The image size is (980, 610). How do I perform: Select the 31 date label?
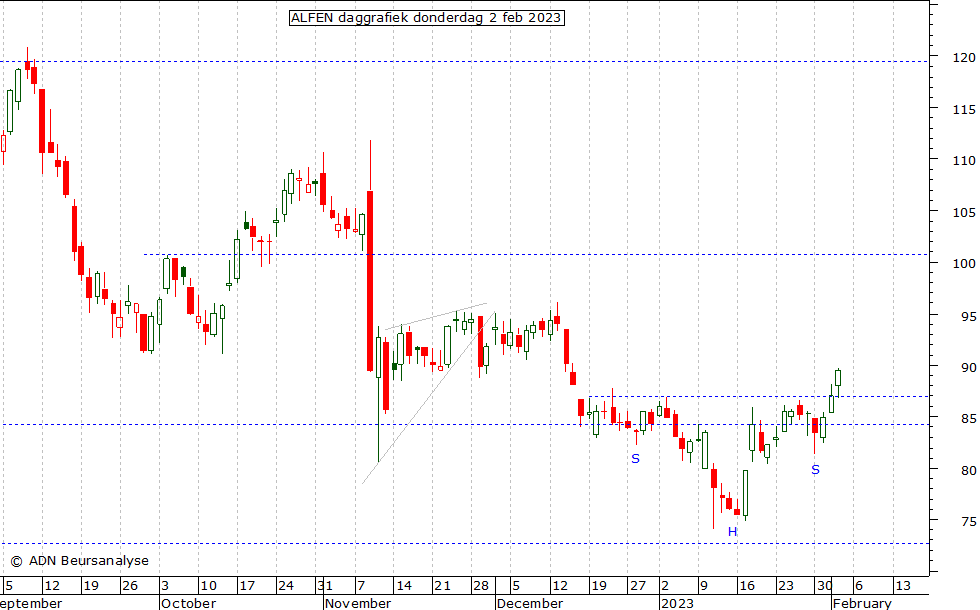325,586
